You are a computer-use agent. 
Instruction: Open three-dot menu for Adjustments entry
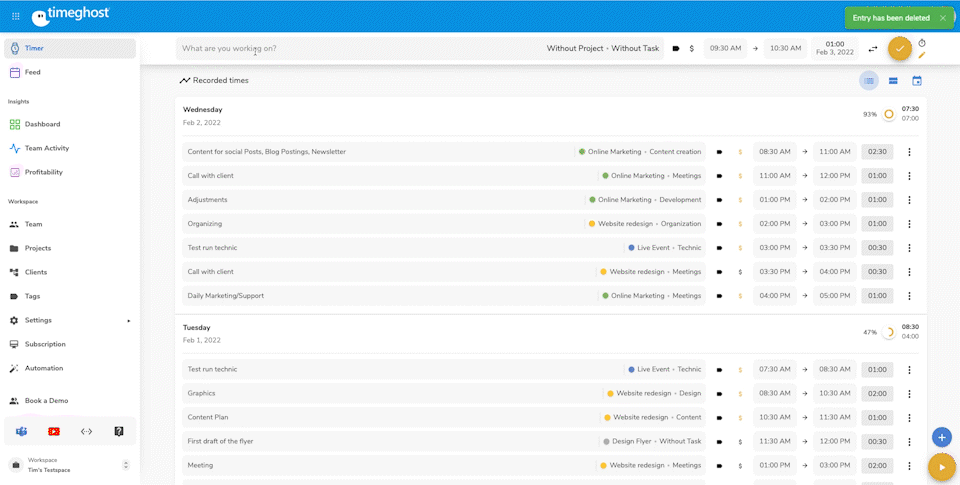coord(909,200)
